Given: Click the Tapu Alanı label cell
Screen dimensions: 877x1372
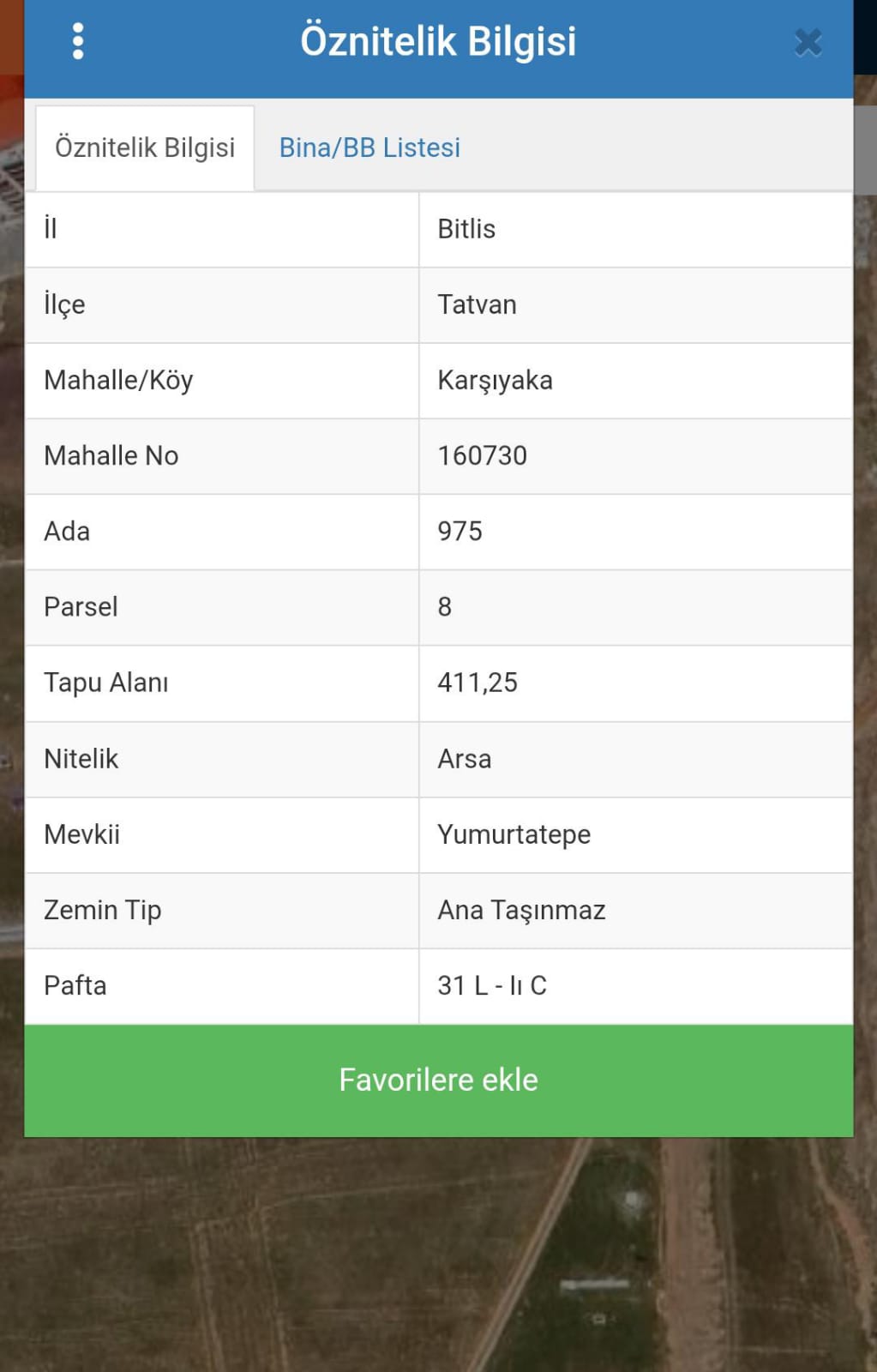Looking at the screenshot, I should [222, 683].
